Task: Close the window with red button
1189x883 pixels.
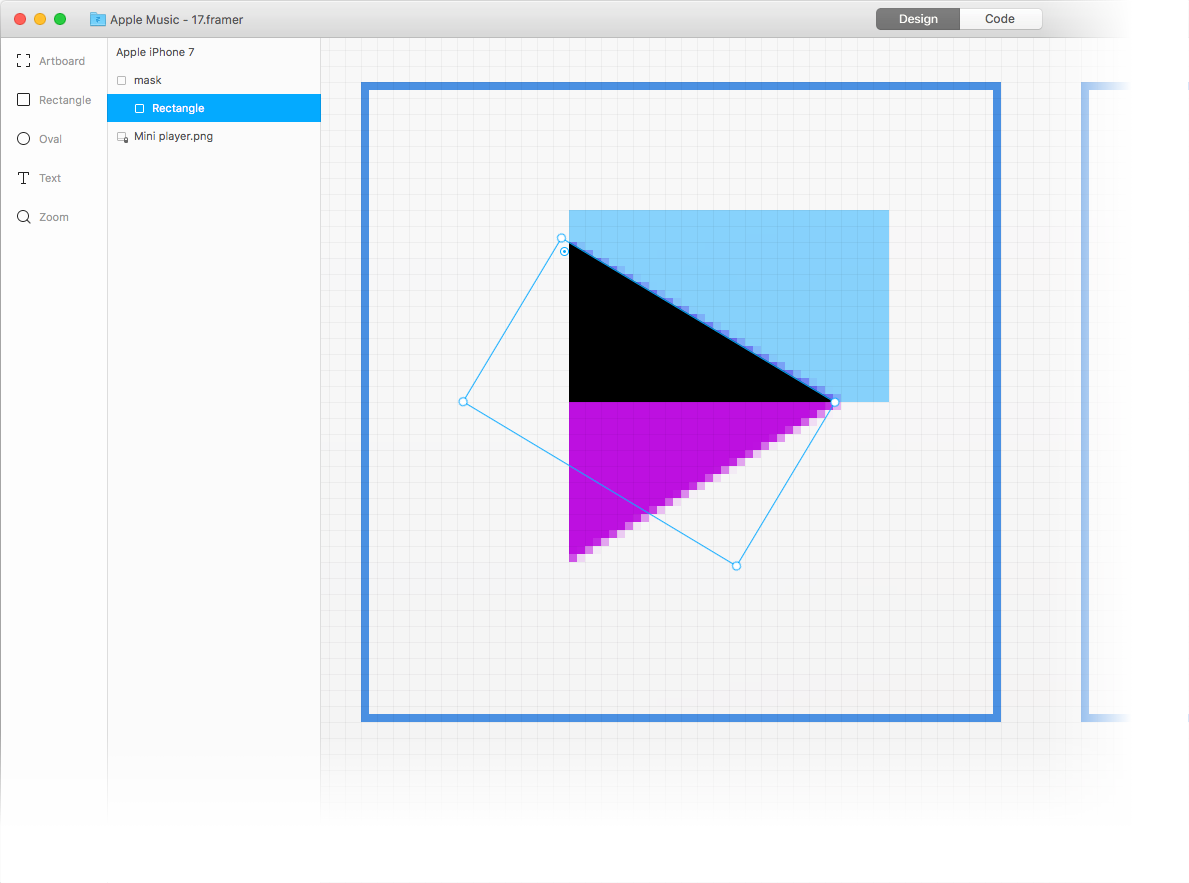Action: click(20, 19)
